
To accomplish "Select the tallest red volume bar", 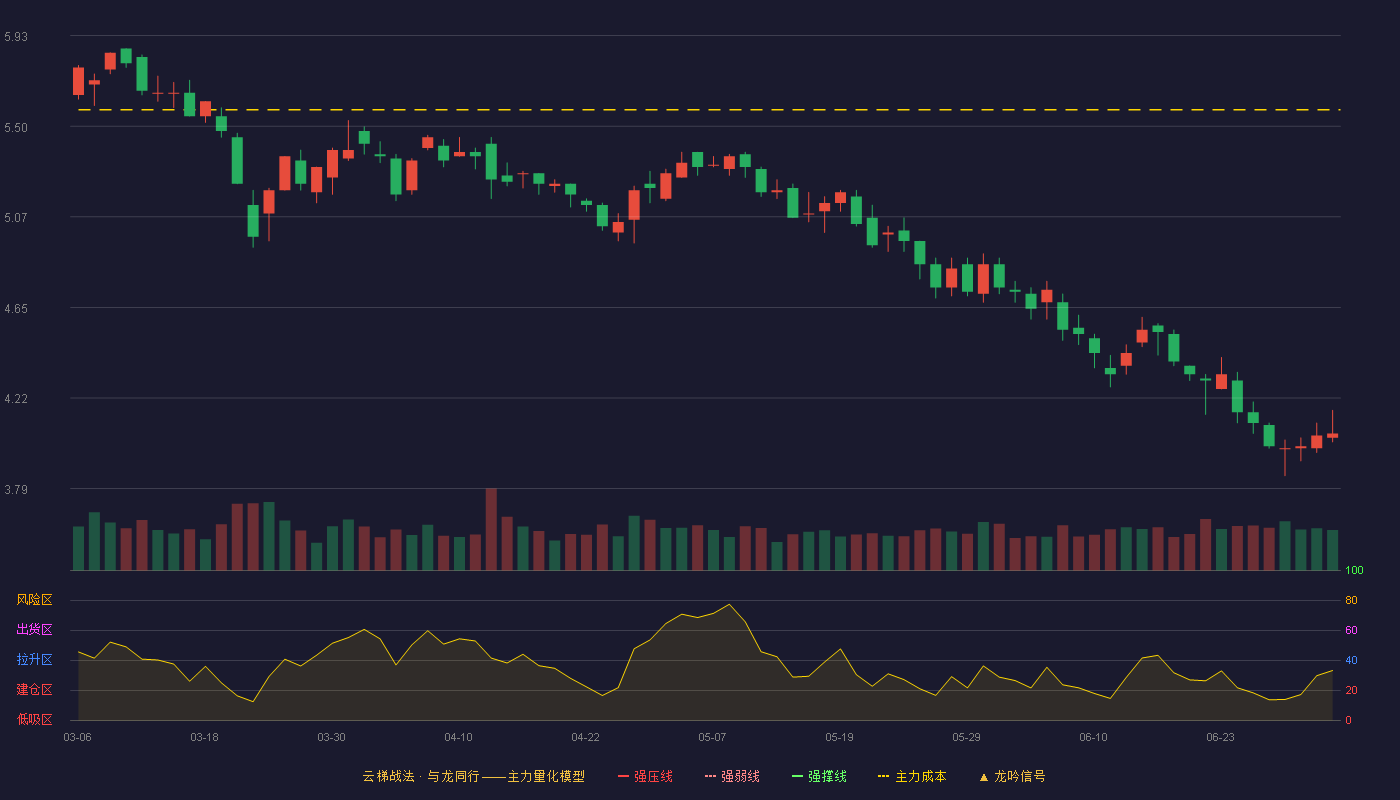I will coord(491,529).
